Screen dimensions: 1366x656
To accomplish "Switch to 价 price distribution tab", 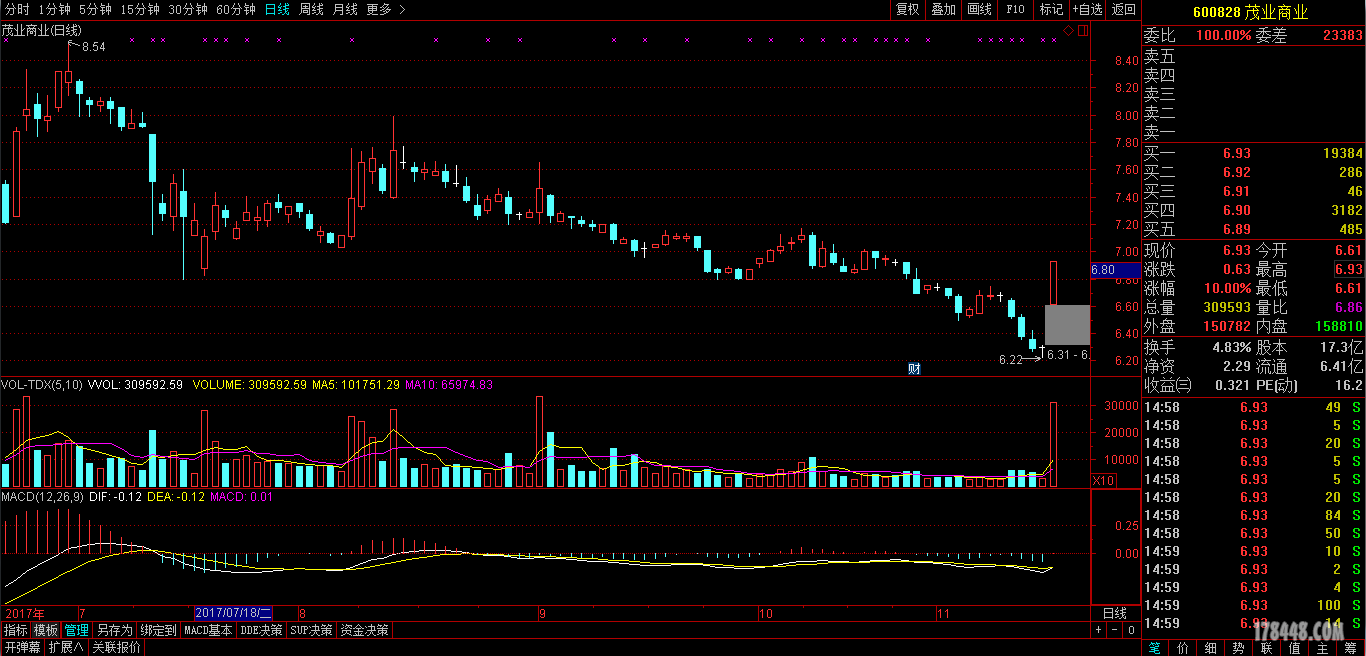I will 1183,648.
